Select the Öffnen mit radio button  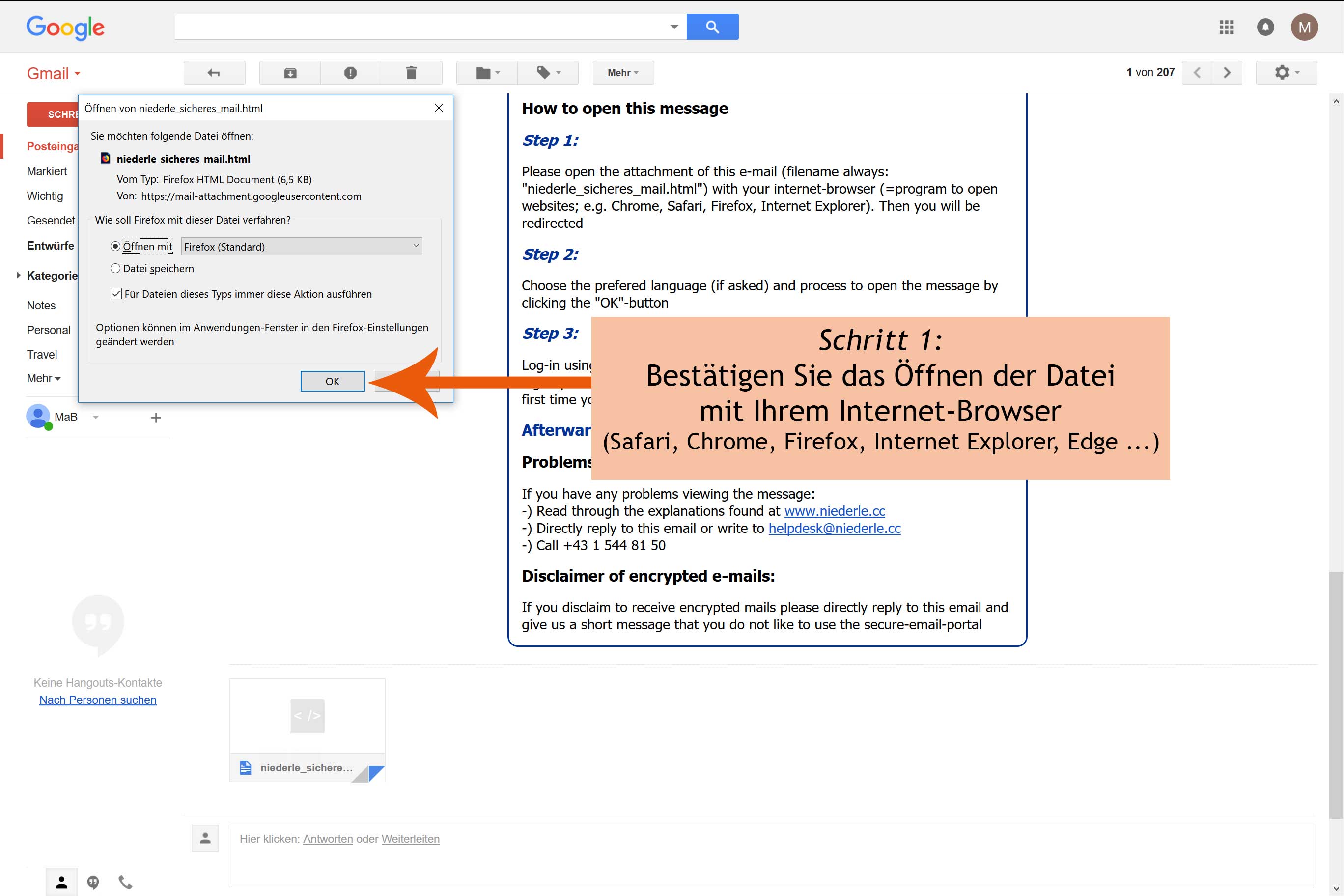(115, 246)
